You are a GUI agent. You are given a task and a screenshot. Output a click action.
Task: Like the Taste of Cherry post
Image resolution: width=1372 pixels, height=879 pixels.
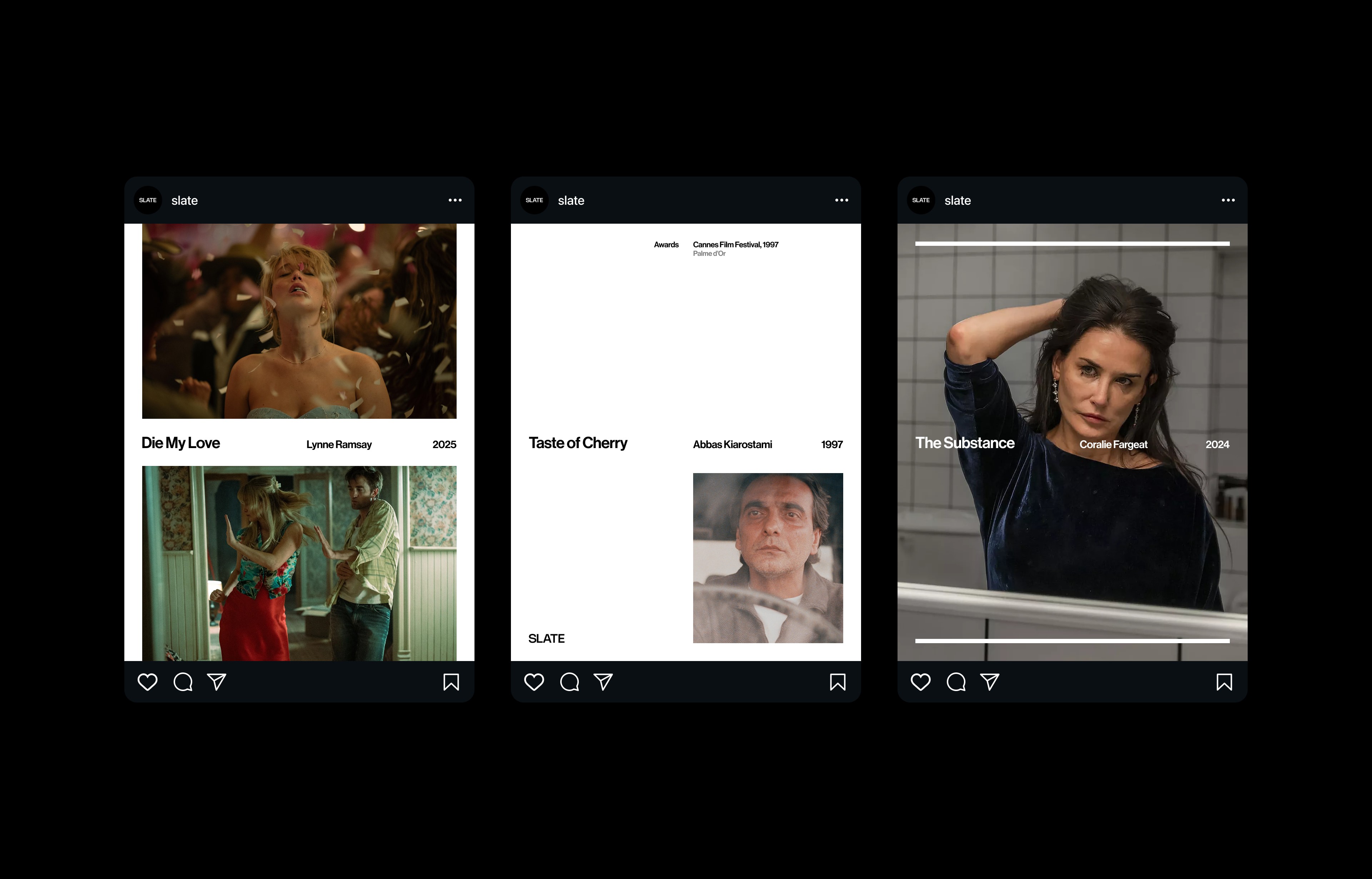[534, 682]
